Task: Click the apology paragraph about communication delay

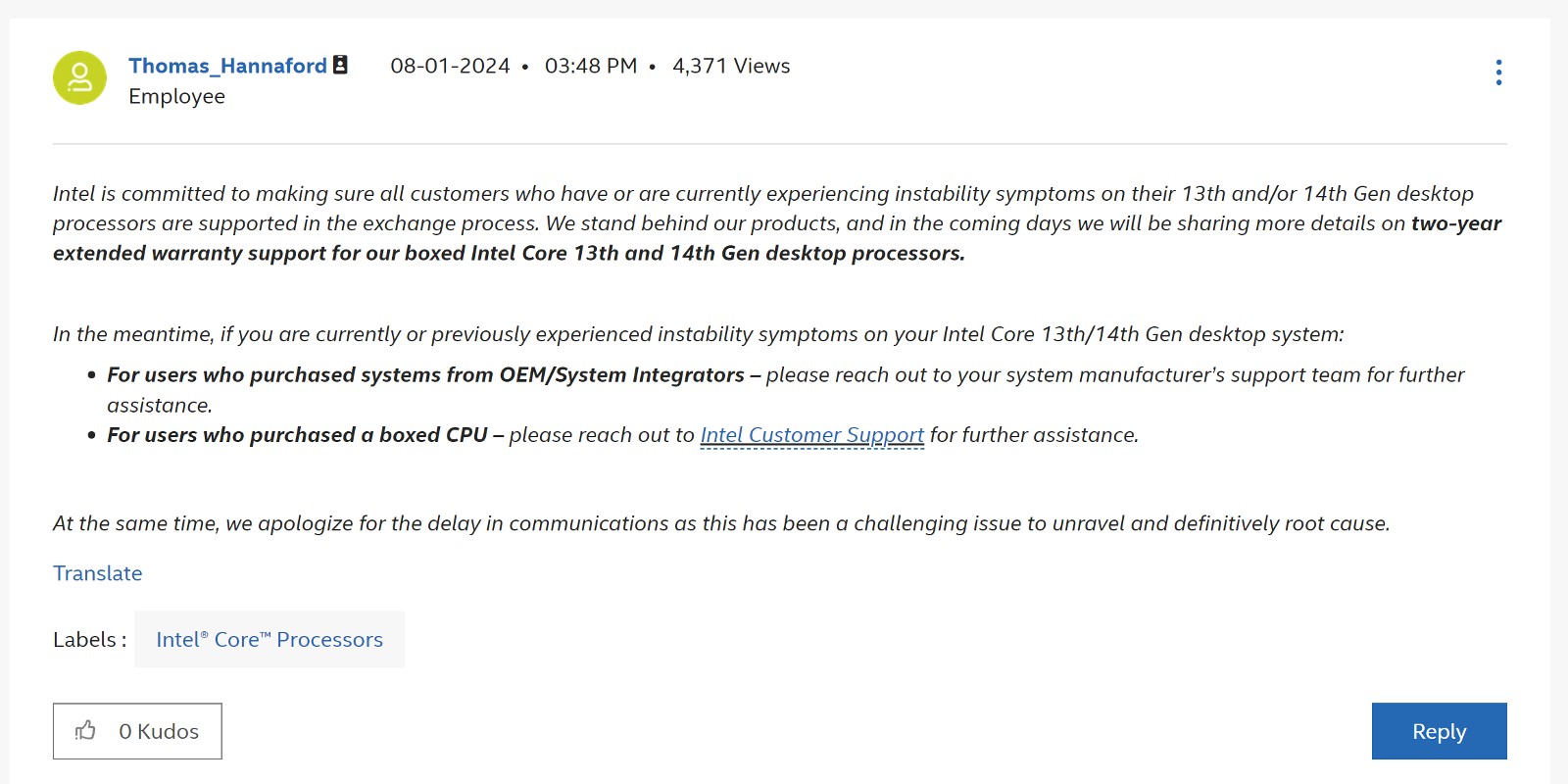Action: tap(721, 523)
